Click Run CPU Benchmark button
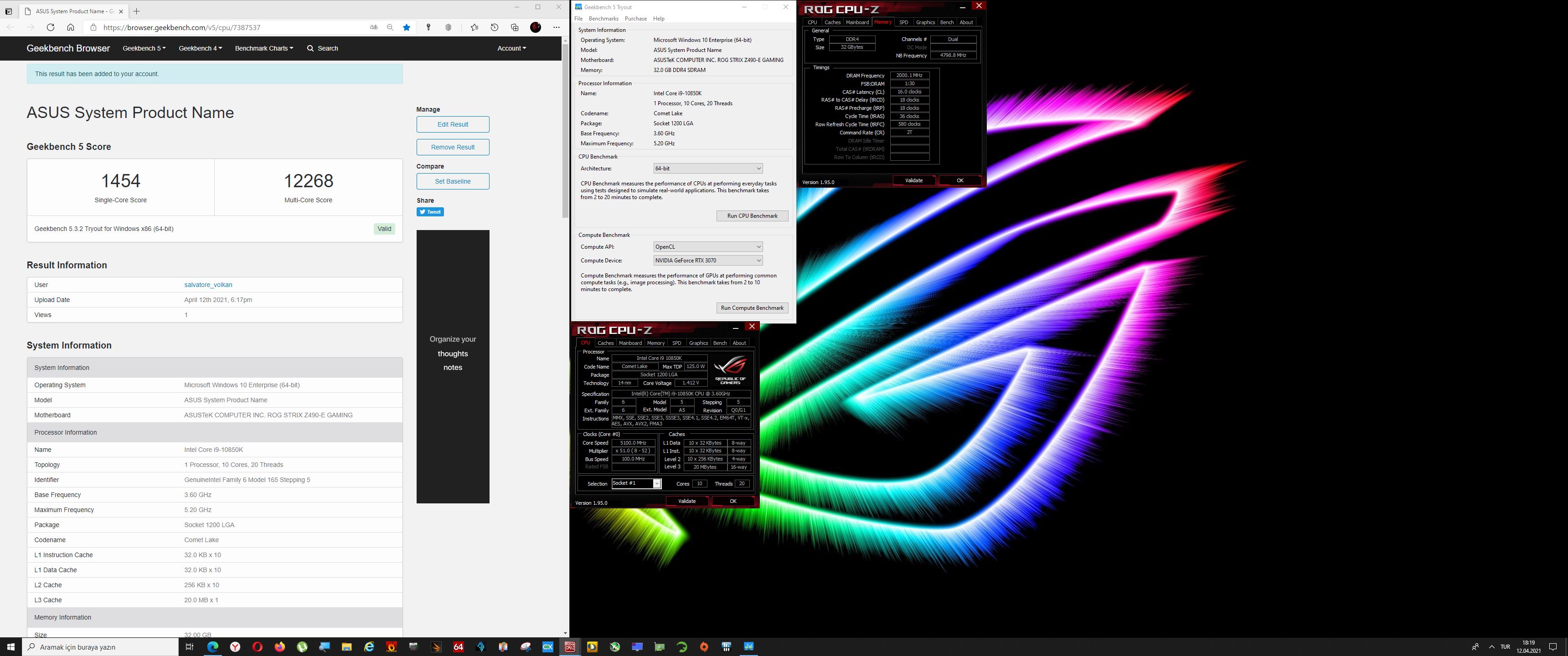The height and width of the screenshot is (656, 1568). [x=753, y=216]
